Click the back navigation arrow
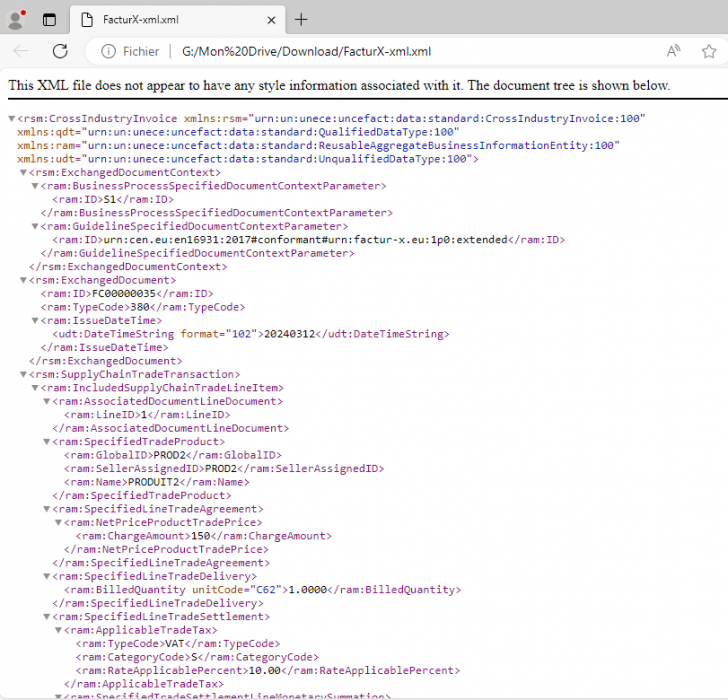Image resolution: width=728 pixels, height=700 pixels. 21,52
